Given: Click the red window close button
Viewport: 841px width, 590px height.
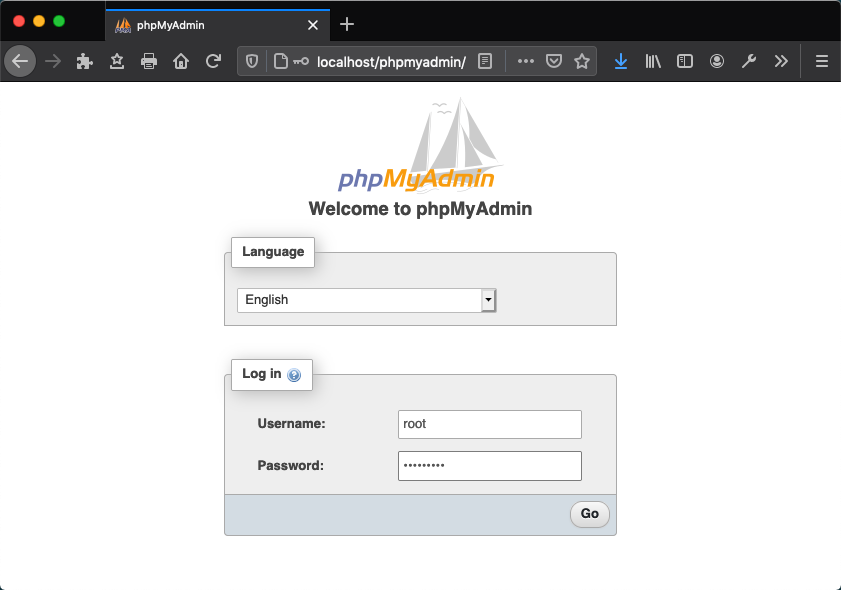Looking at the screenshot, I should (x=19, y=21).
